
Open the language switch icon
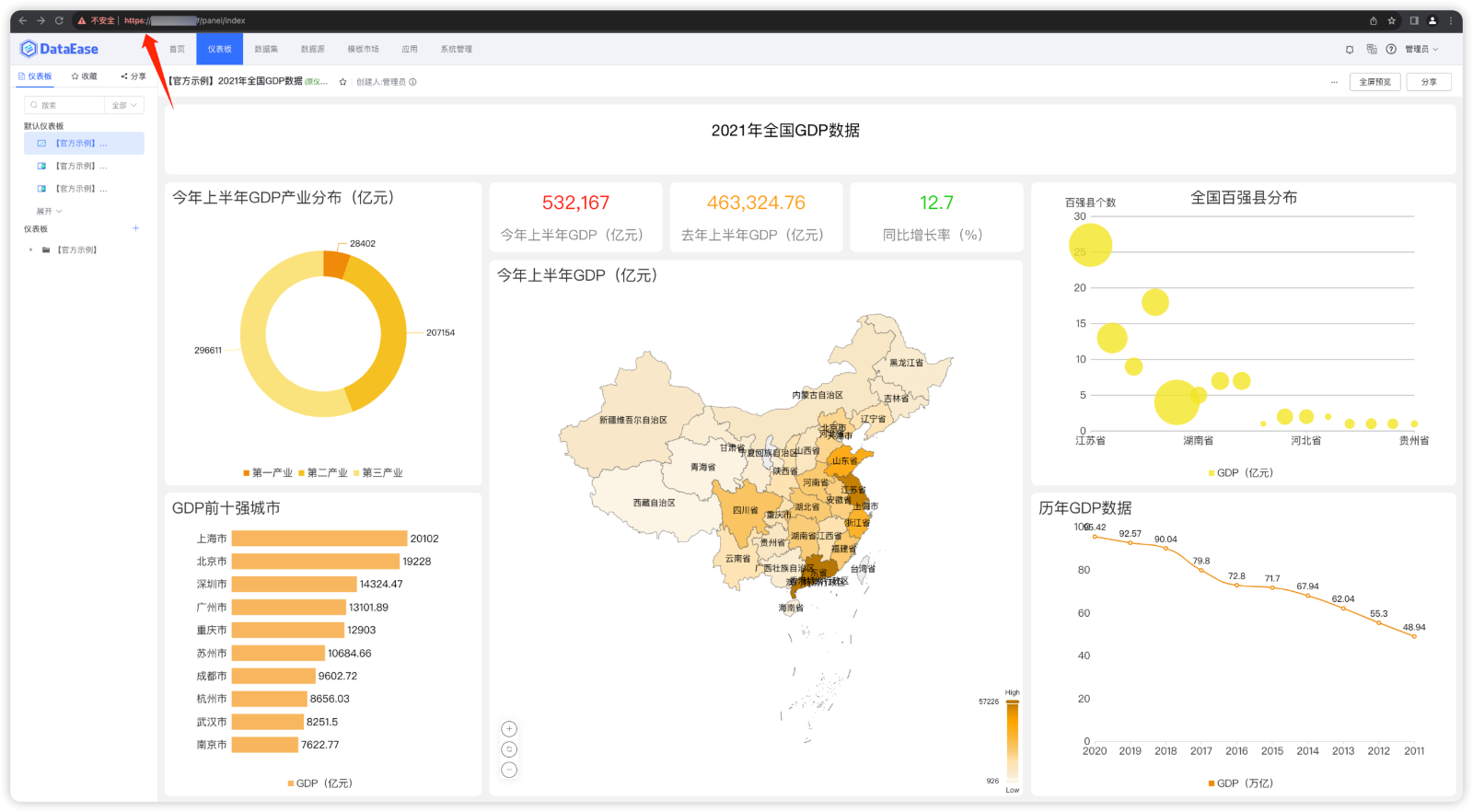pyautogui.click(x=1372, y=49)
